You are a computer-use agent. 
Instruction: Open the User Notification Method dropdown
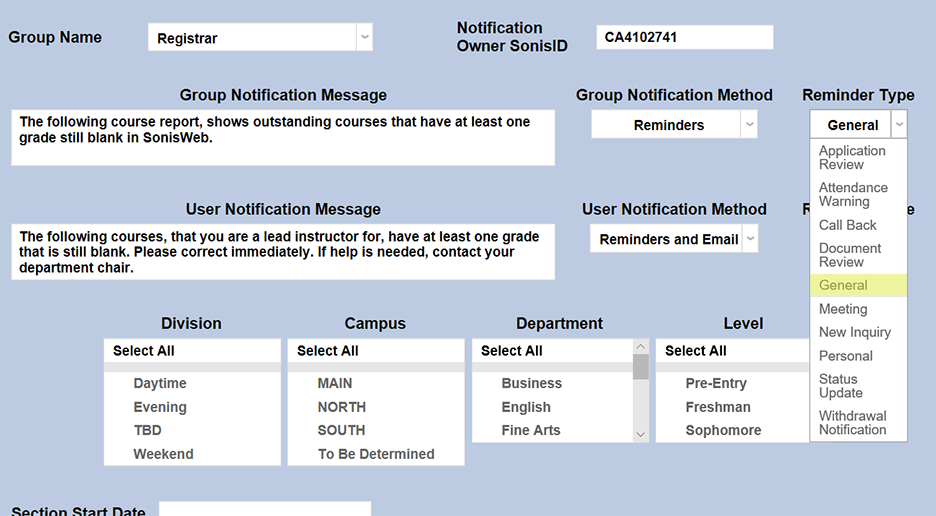click(x=674, y=239)
